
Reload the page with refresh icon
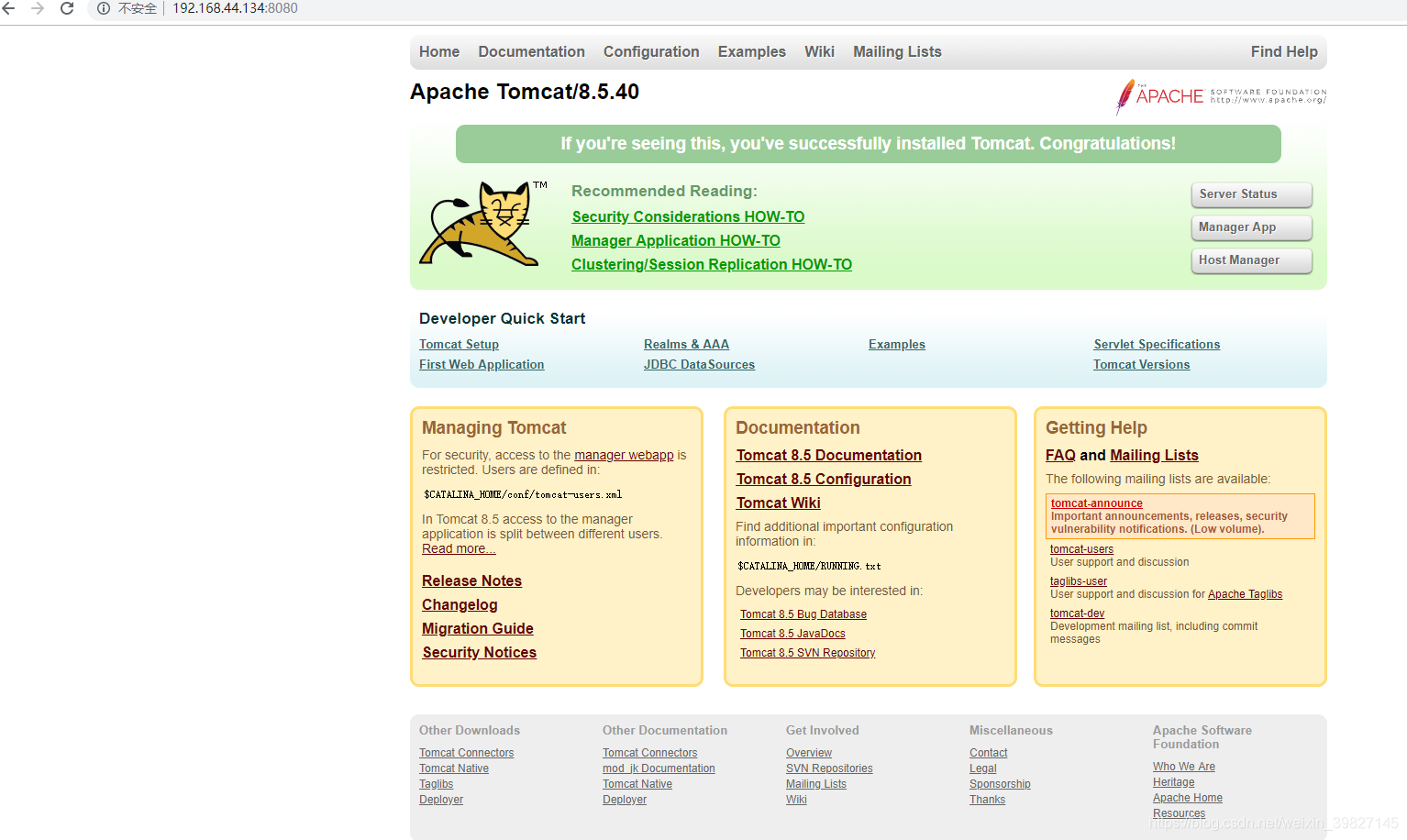[67, 8]
